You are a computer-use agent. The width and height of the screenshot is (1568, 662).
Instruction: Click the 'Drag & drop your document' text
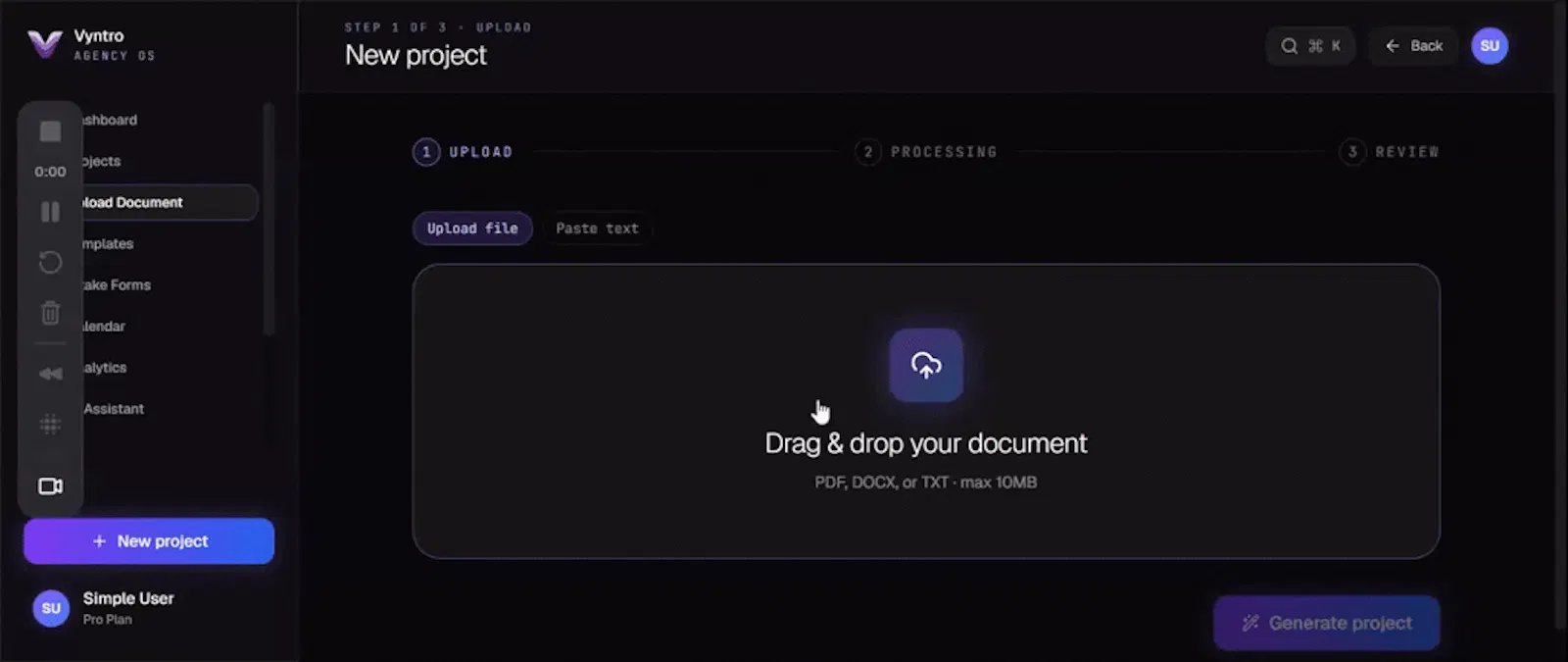(926, 443)
